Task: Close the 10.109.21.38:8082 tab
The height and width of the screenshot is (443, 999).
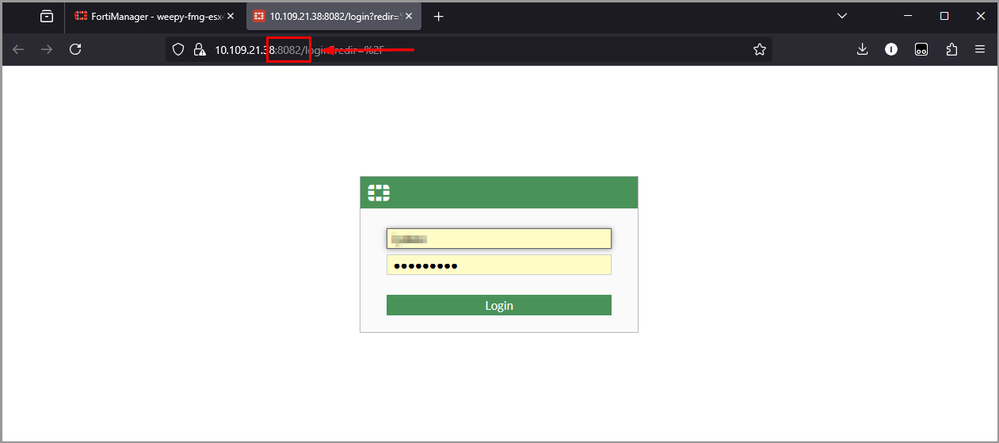Action: pyautogui.click(x=409, y=17)
